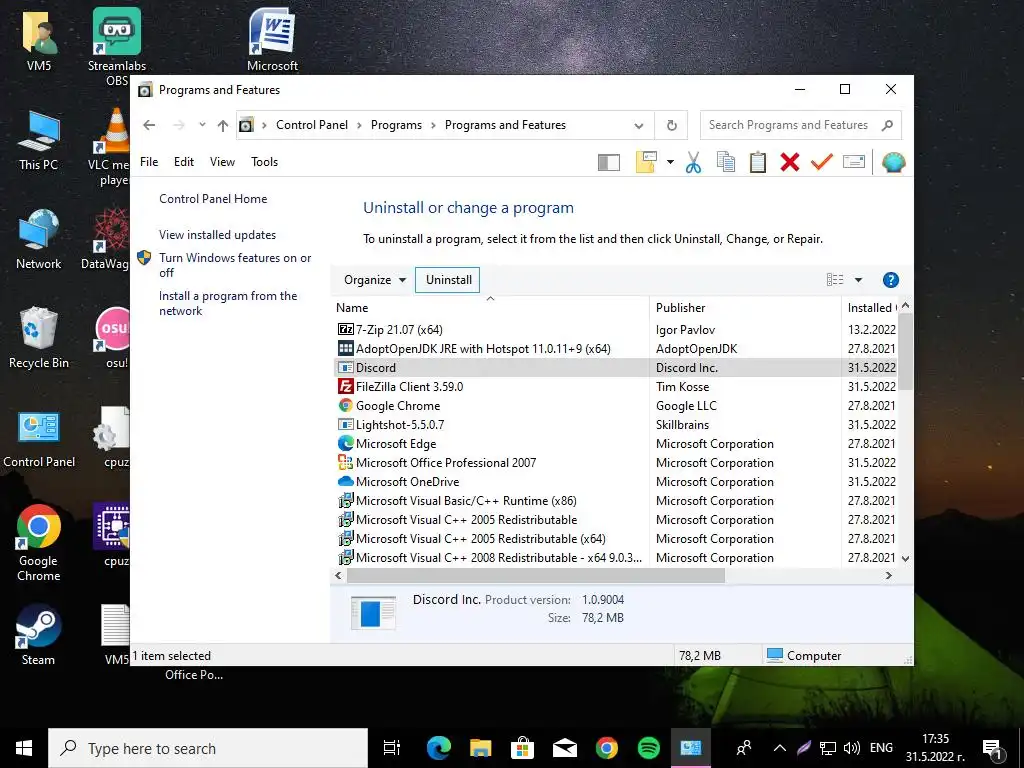Open the View menu
This screenshot has width=1024, height=768.
tap(222, 162)
